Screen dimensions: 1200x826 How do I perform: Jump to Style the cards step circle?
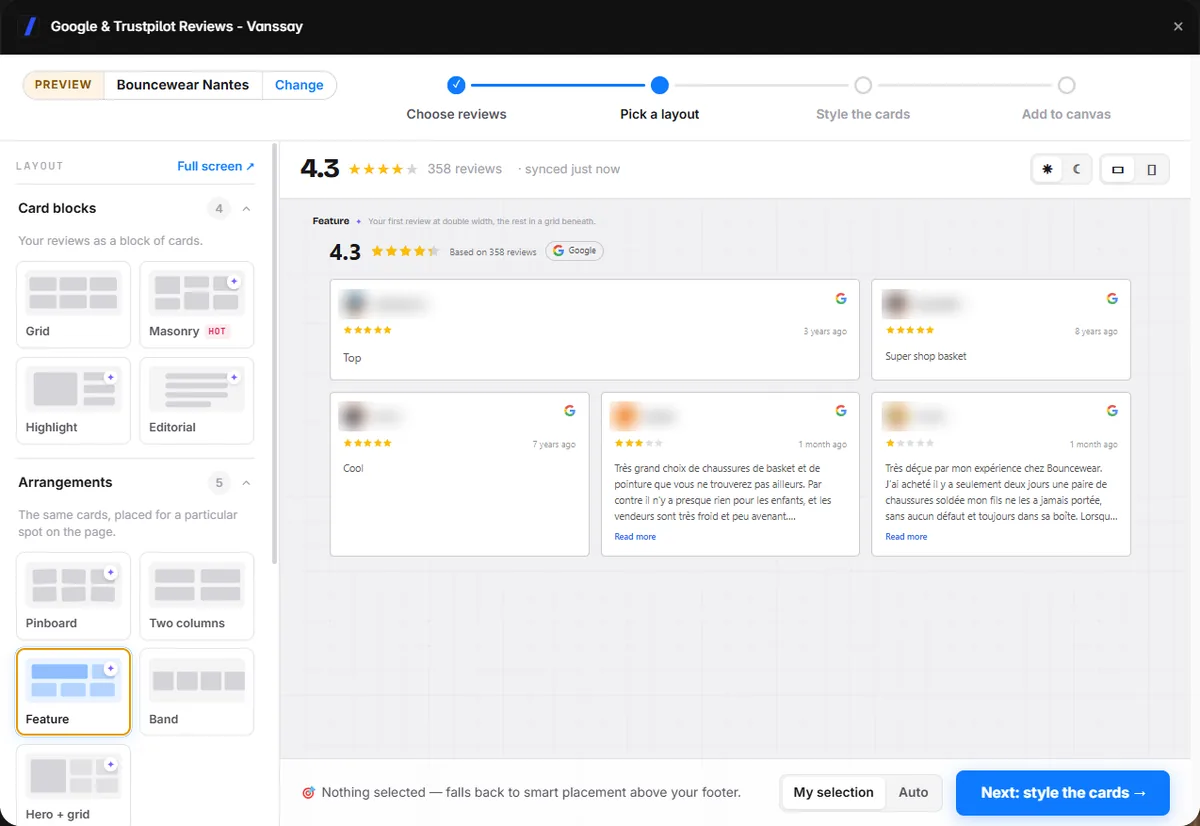[863, 85]
